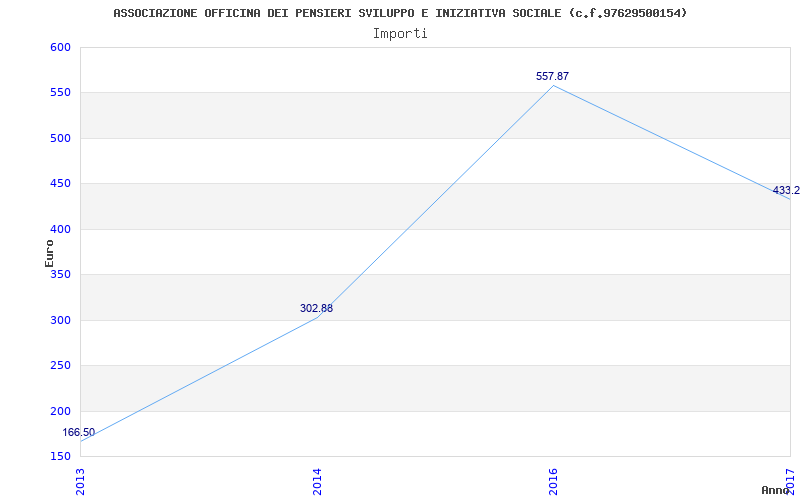Click the 2017 x-axis year label
Screen dimensions: 800x500
(x=790, y=482)
